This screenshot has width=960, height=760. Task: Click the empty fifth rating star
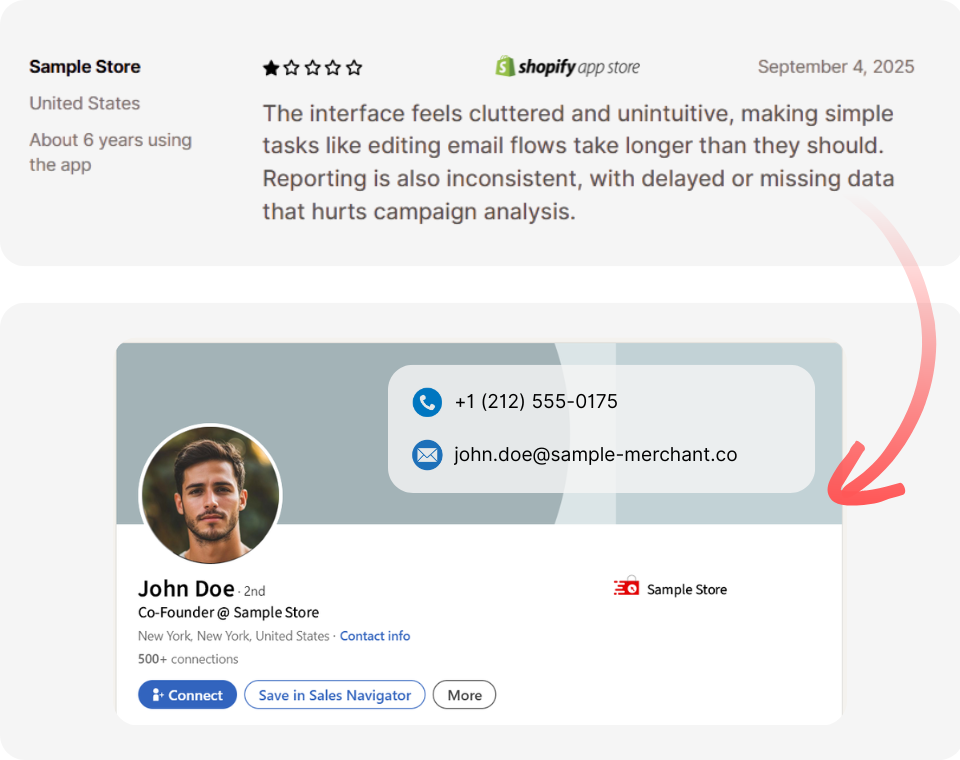point(354,67)
